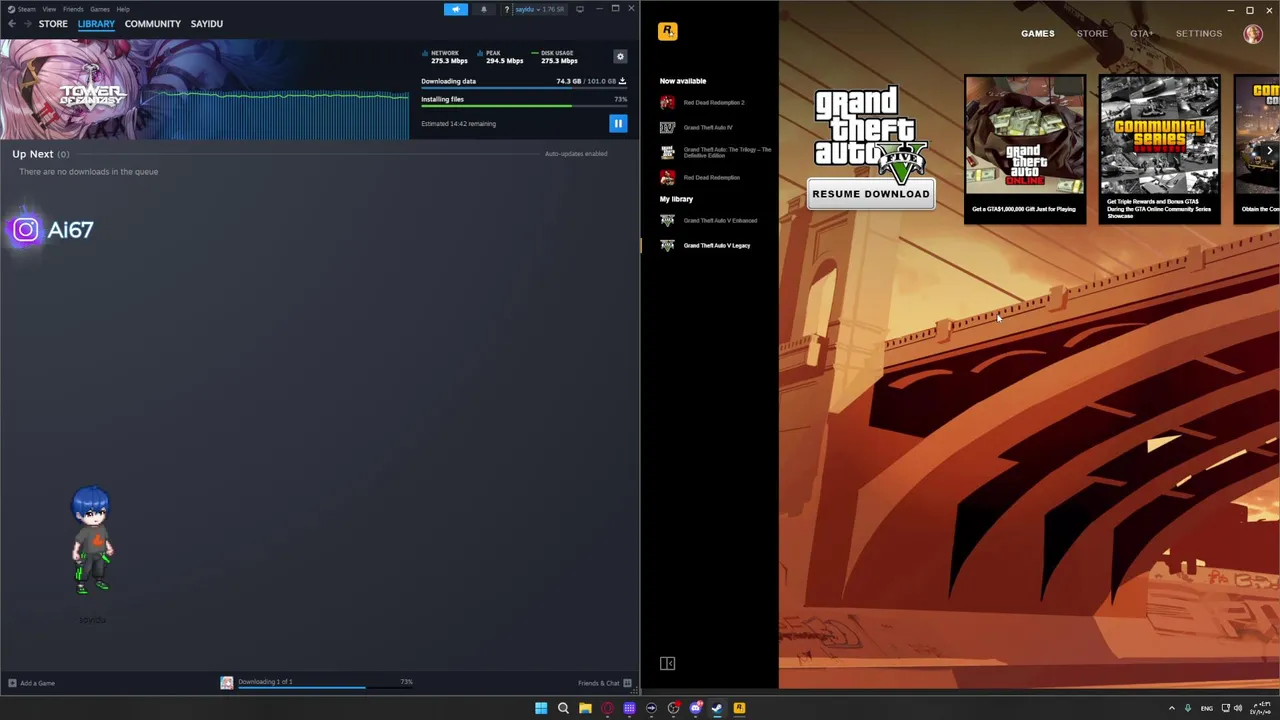Select Red Dead Redemption 2 in sidebar

click(x=703, y=102)
